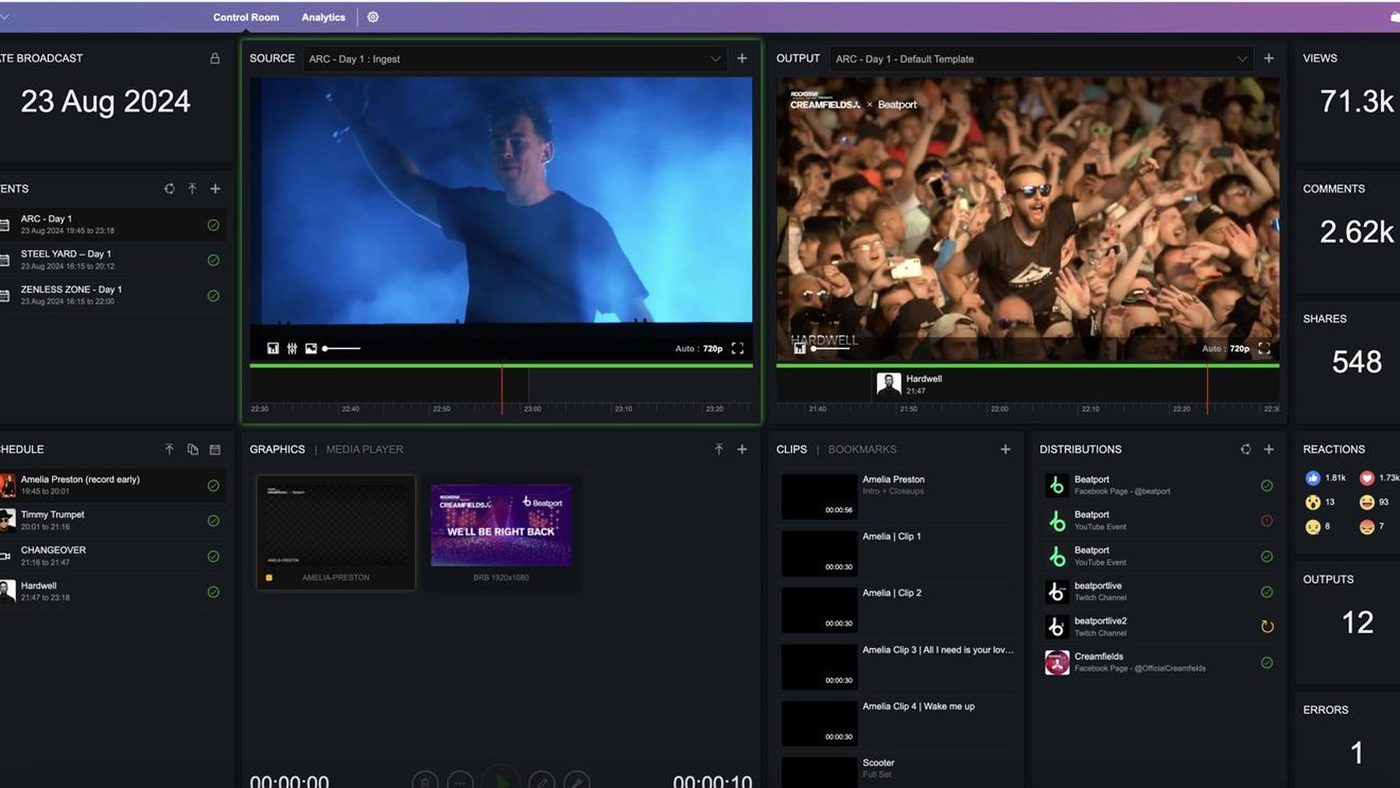
Task: Toggle status check for Timmy Trumpet schedule item
Action: point(213,521)
